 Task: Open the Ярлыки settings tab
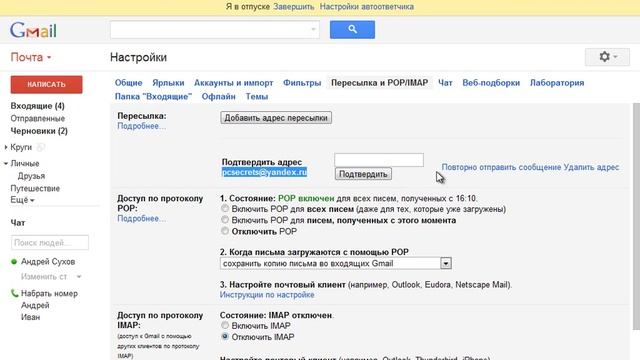(x=168, y=83)
